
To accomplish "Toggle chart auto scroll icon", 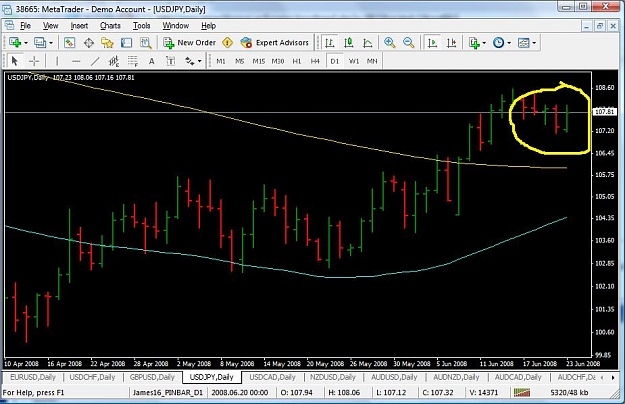I will click(x=432, y=43).
